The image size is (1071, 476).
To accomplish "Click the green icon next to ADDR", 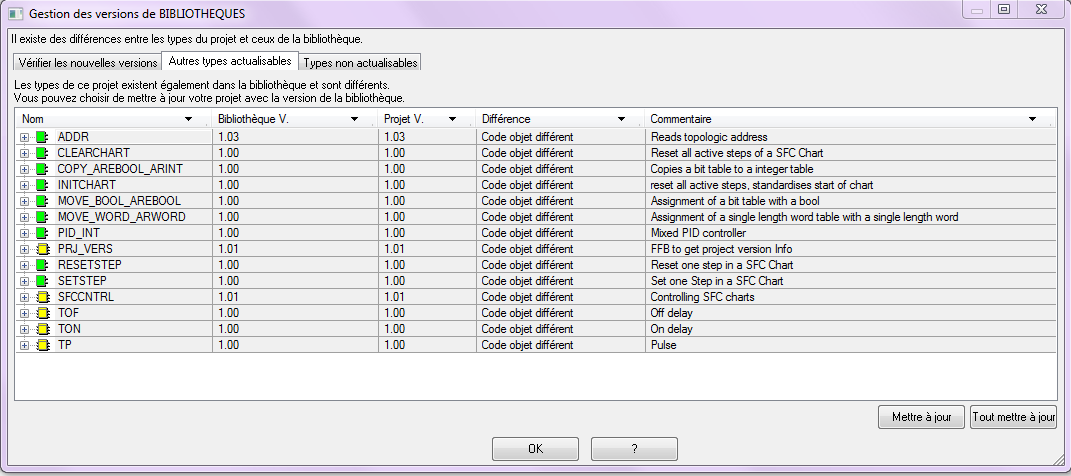I will [x=42, y=137].
